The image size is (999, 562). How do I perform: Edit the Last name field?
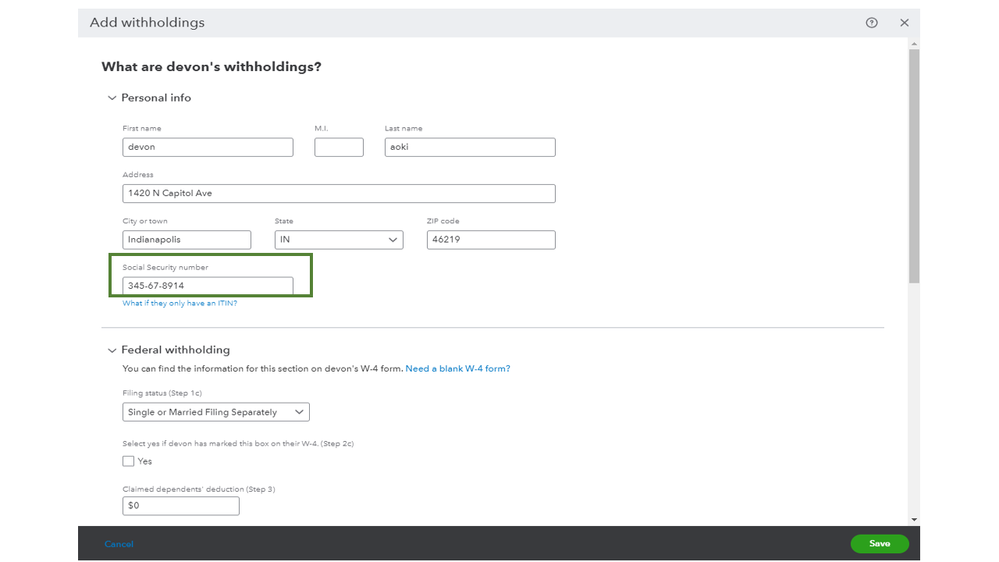(x=469, y=147)
